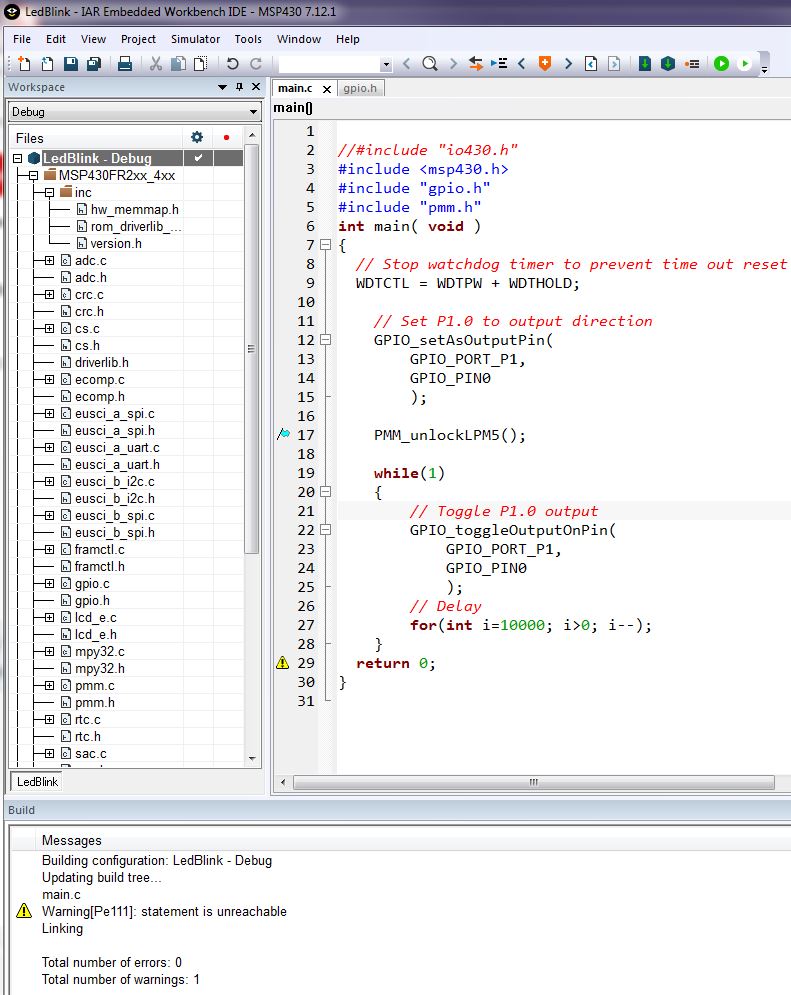Click the gear column header in Files
This screenshot has height=995, width=791.
point(197,137)
